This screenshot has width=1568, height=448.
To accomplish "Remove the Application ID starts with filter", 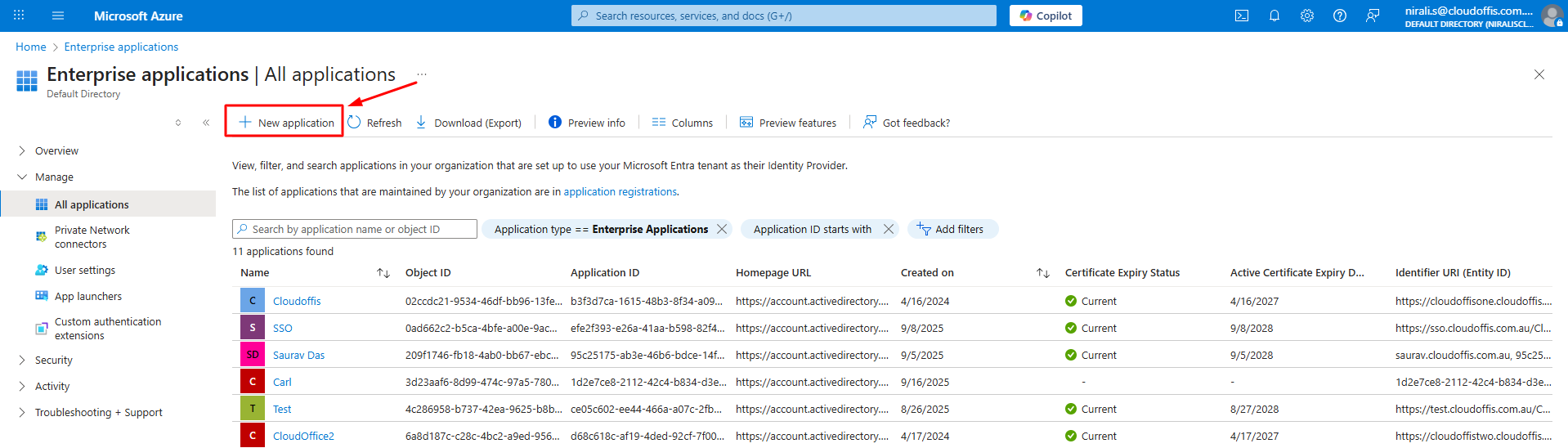I will pos(889,229).
